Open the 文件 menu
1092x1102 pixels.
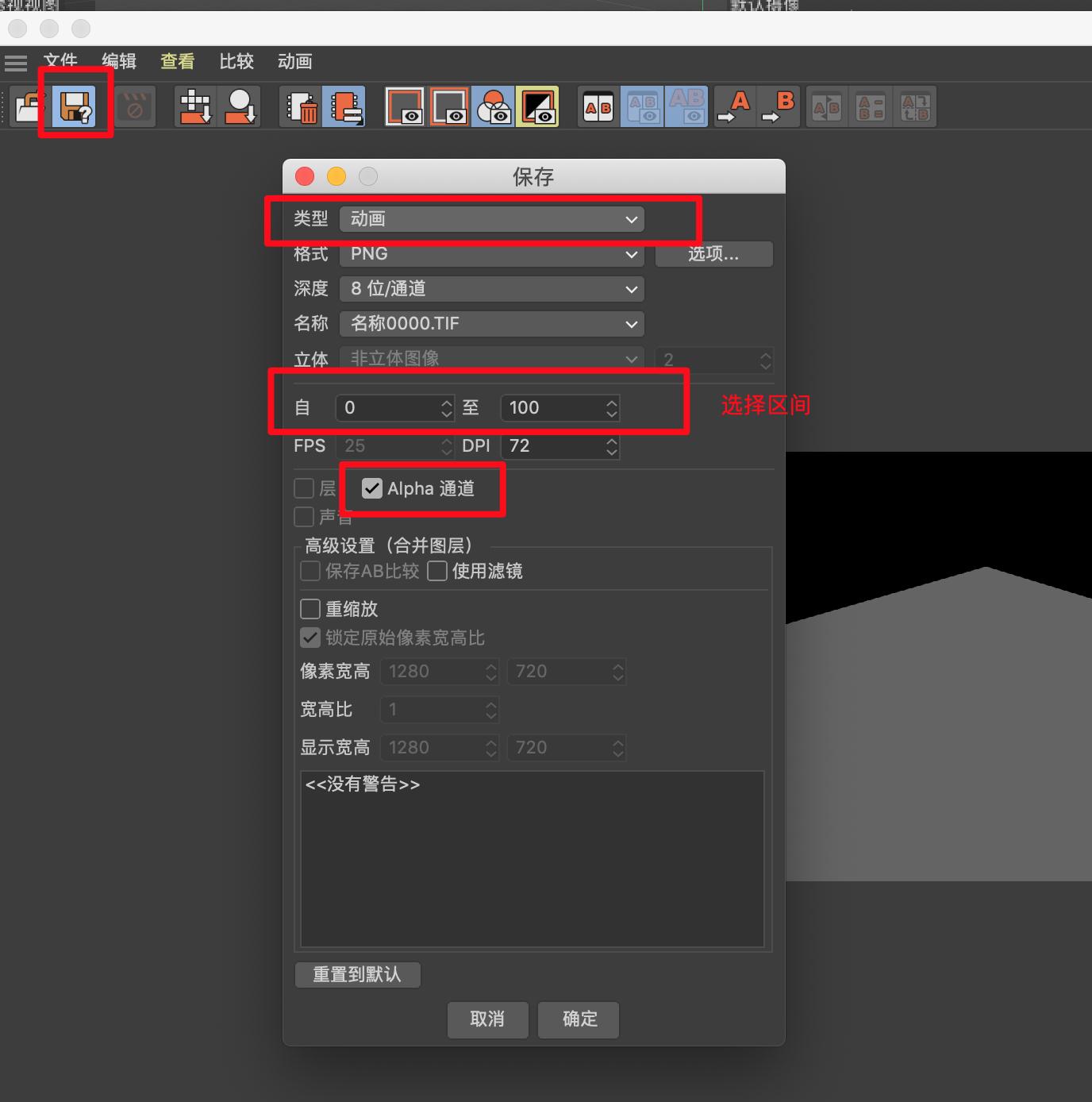tap(61, 61)
